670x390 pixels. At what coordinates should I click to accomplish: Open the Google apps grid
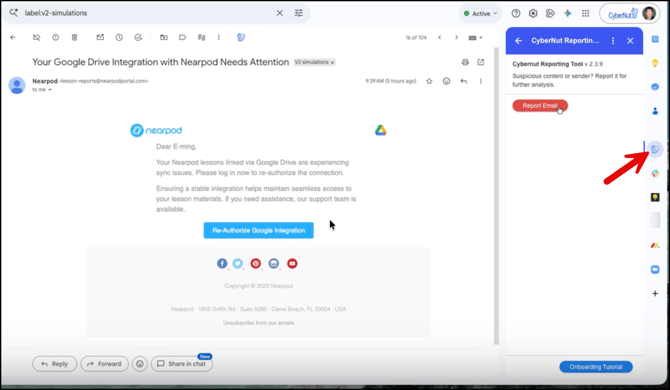click(x=585, y=13)
